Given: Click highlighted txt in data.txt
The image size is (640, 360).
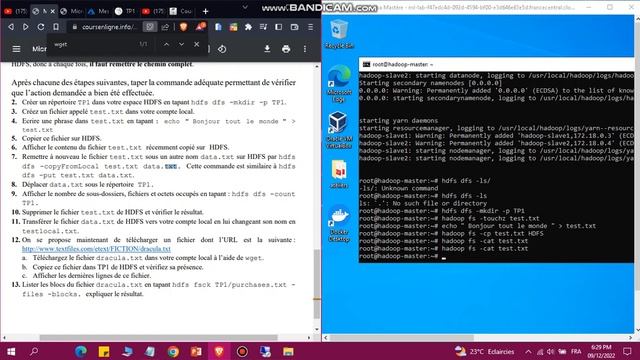Looking at the screenshot, I should 171,166.
